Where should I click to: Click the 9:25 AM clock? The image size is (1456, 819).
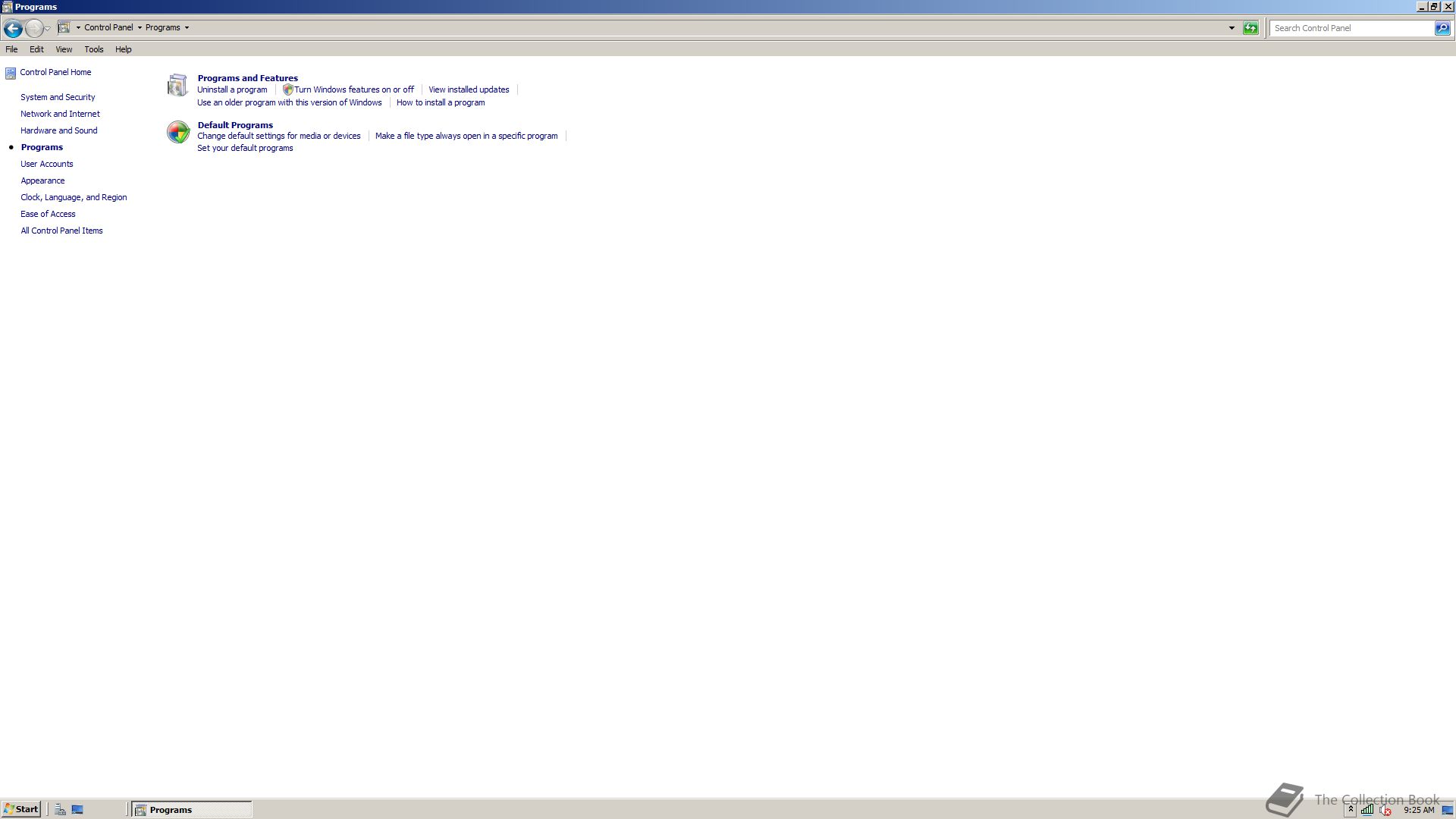point(1419,810)
